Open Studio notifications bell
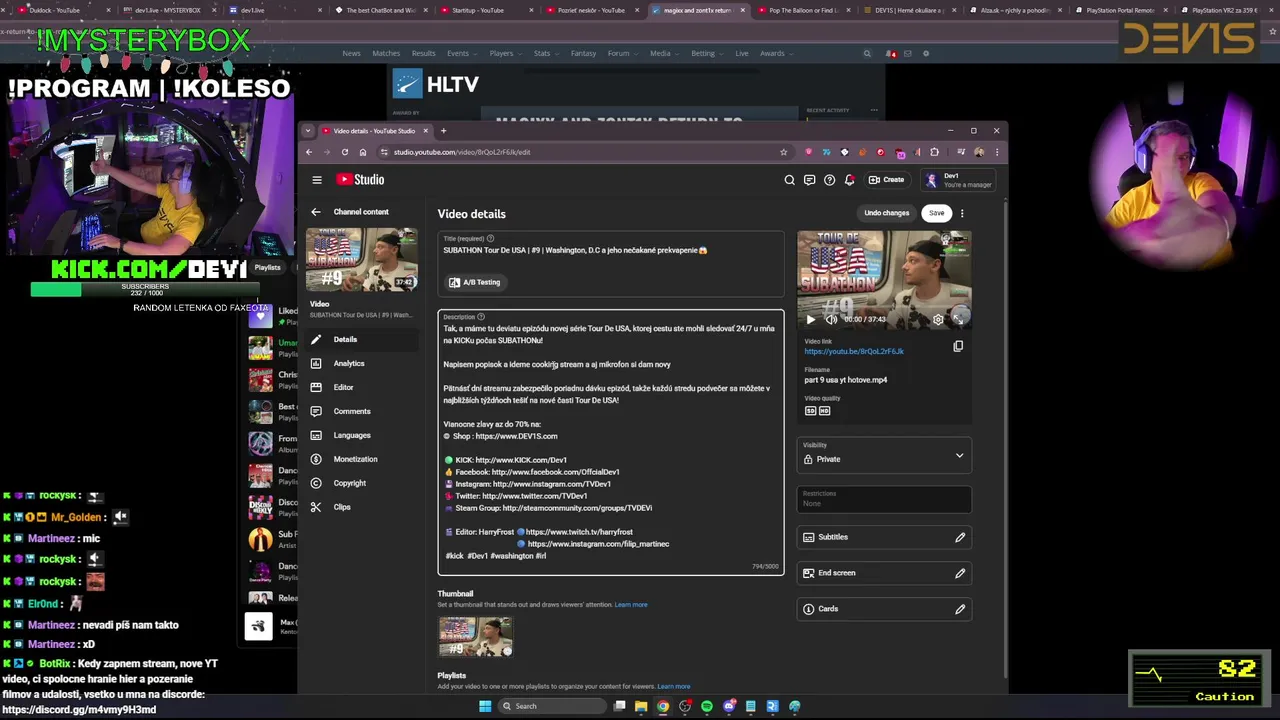 click(849, 180)
